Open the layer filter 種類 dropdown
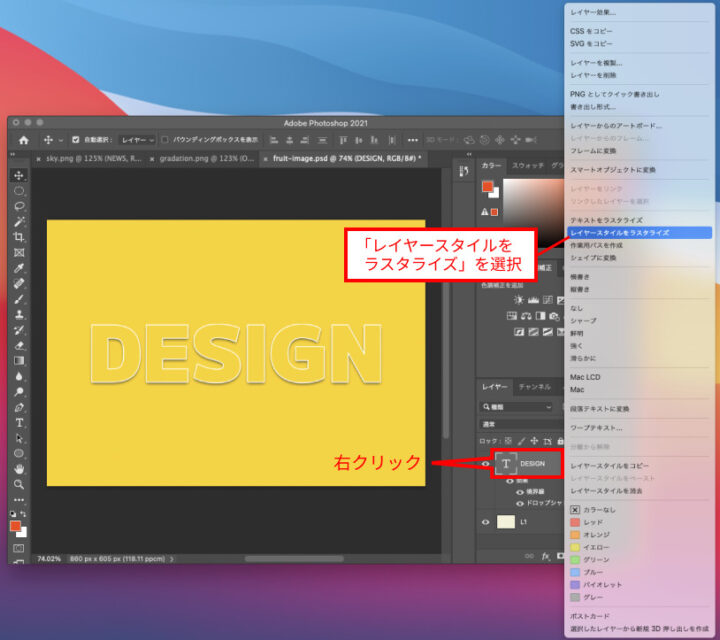 517,407
